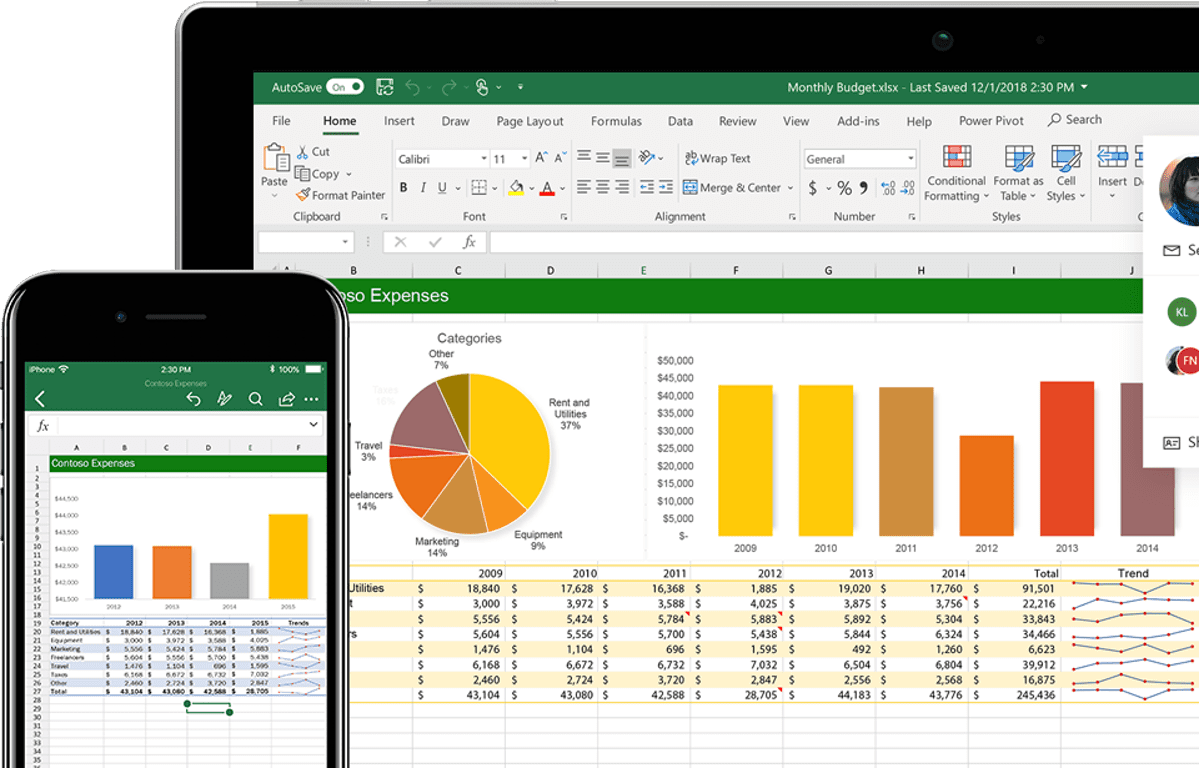This screenshot has width=1199, height=768.
Task: Switch to the Insert ribbon tab
Action: point(399,121)
